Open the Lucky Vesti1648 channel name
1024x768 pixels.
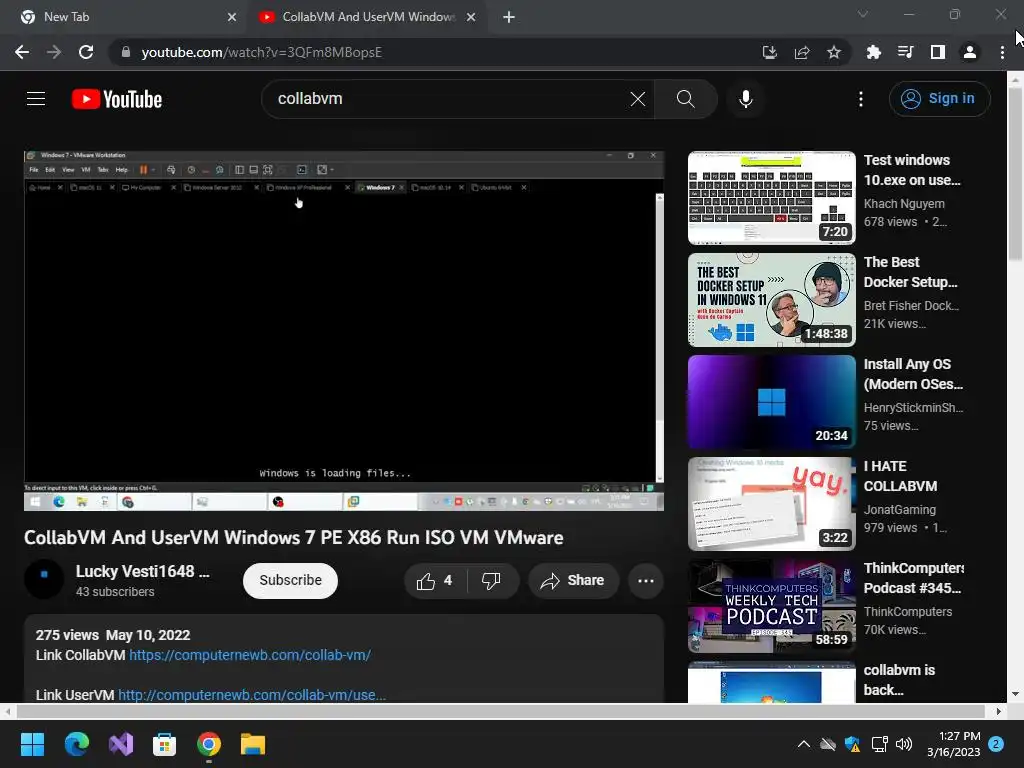tap(142, 571)
